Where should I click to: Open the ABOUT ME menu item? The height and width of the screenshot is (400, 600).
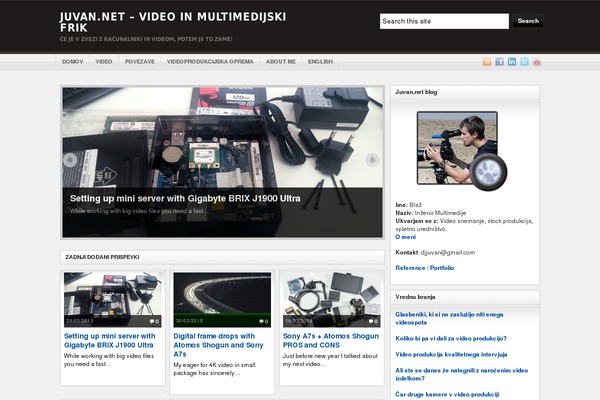281,62
